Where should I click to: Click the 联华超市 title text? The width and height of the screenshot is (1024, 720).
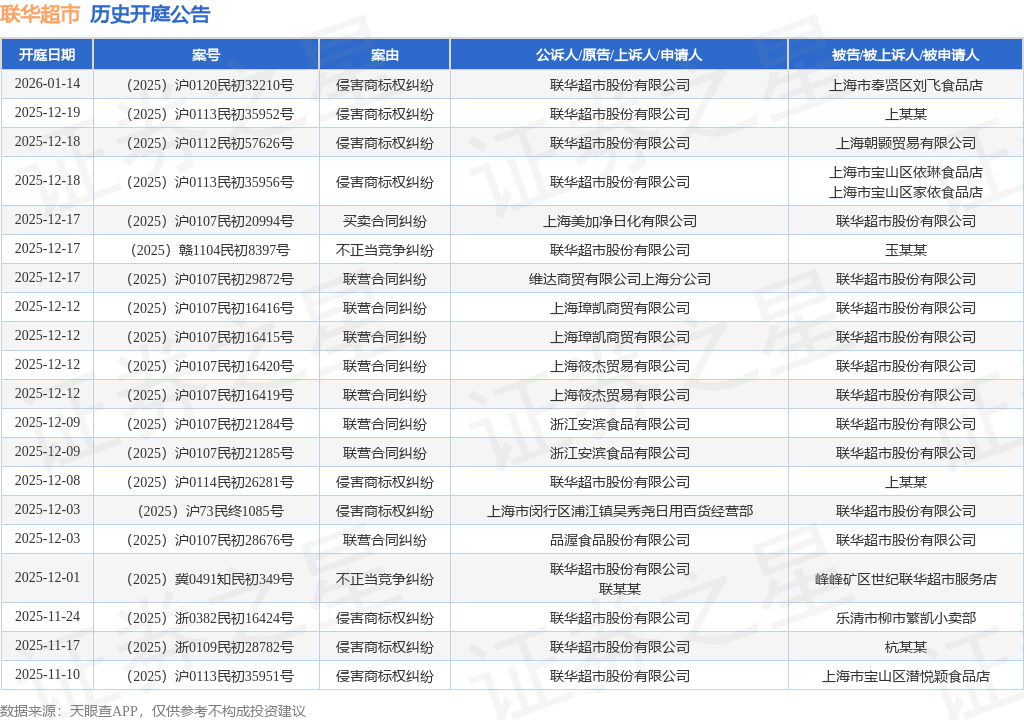point(40,14)
